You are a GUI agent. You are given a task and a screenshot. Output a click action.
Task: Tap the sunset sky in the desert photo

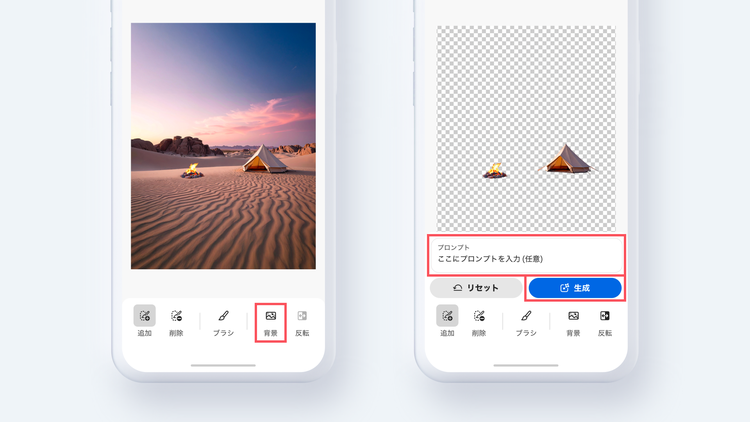click(223, 77)
